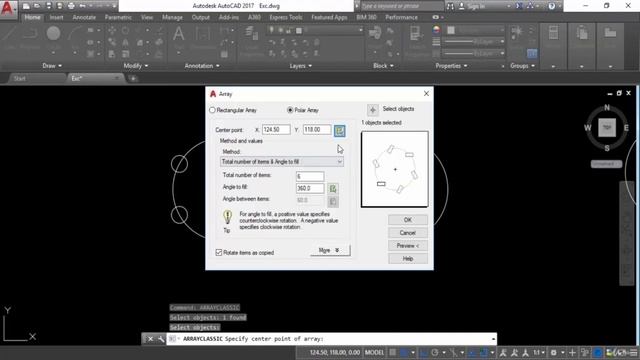This screenshot has height=360, width=640.
Task: Expand the Annotation panel
Action: pos(202,66)
